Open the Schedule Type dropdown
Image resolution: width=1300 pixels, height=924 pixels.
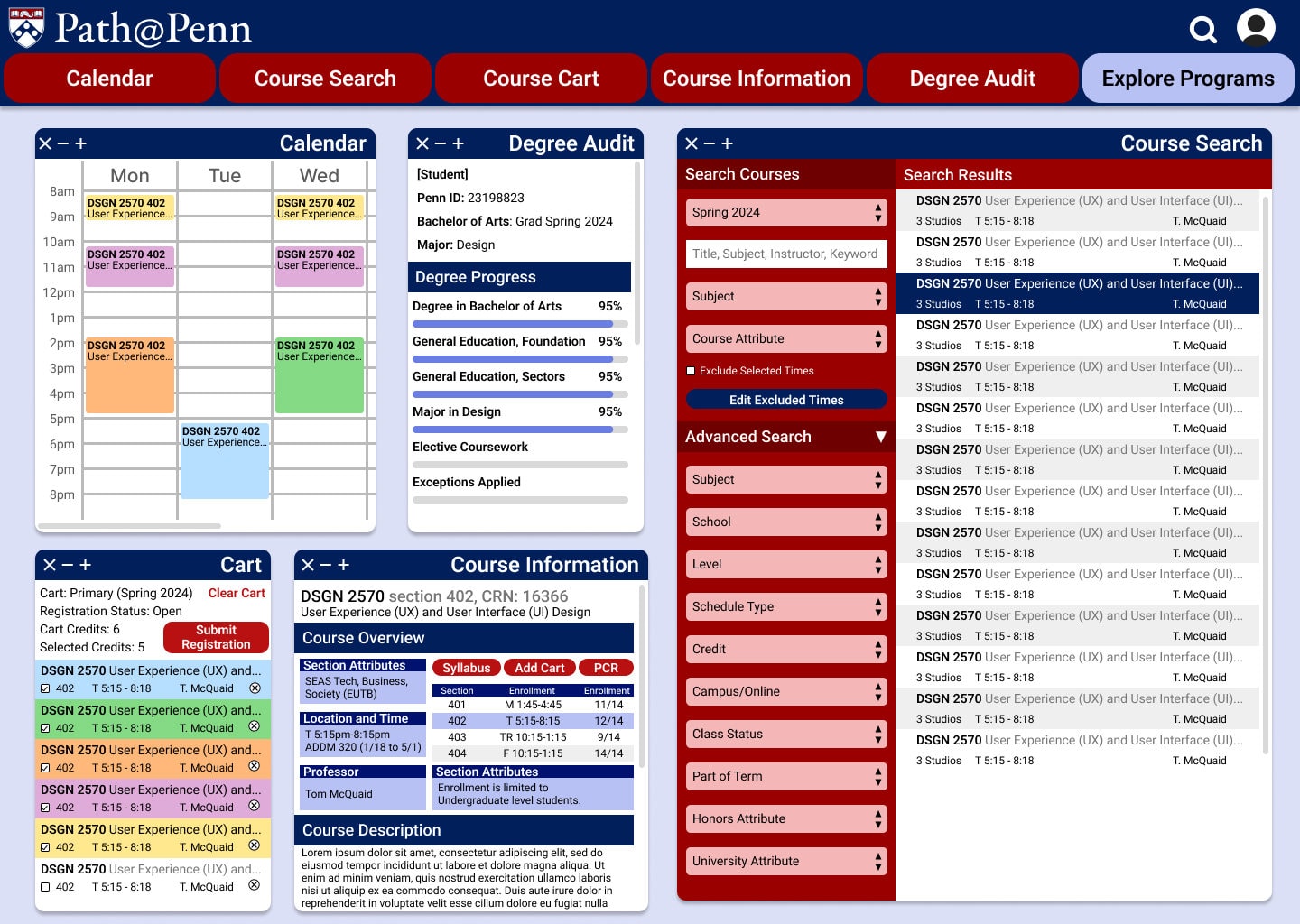(x=786, y=606)
